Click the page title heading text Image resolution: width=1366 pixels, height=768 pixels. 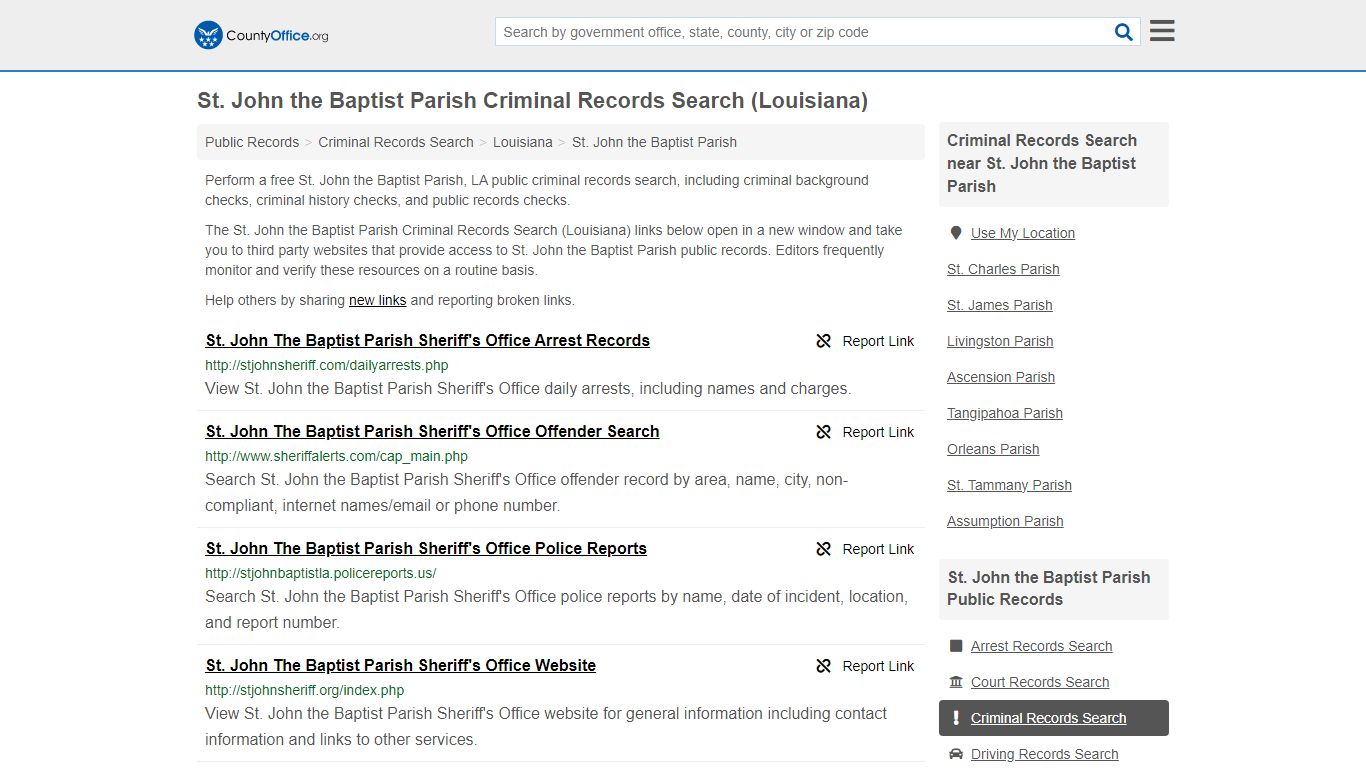[x=532, y=101]
